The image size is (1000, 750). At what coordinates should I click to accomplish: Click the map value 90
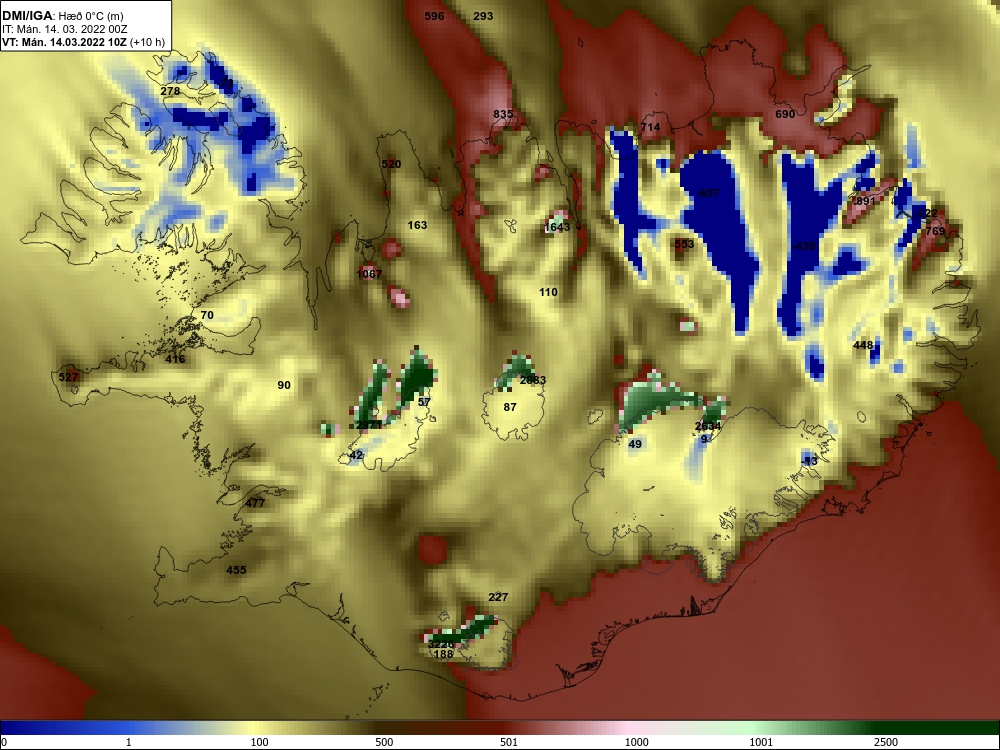(284, 385)
